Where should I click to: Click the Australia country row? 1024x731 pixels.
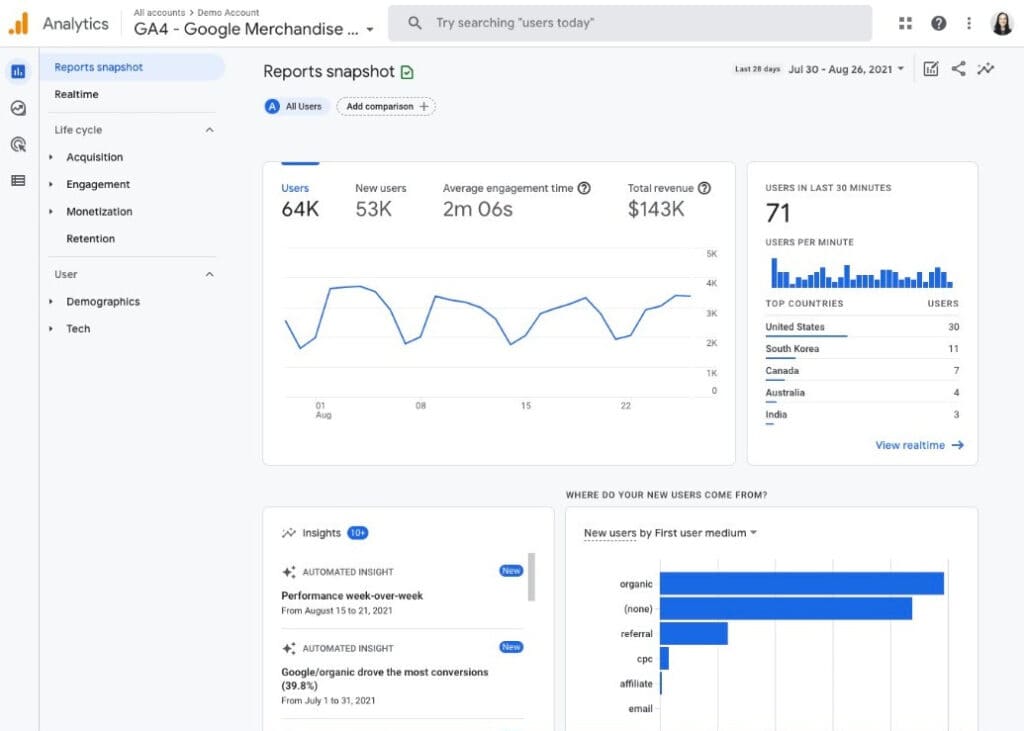tap(862, 393)
